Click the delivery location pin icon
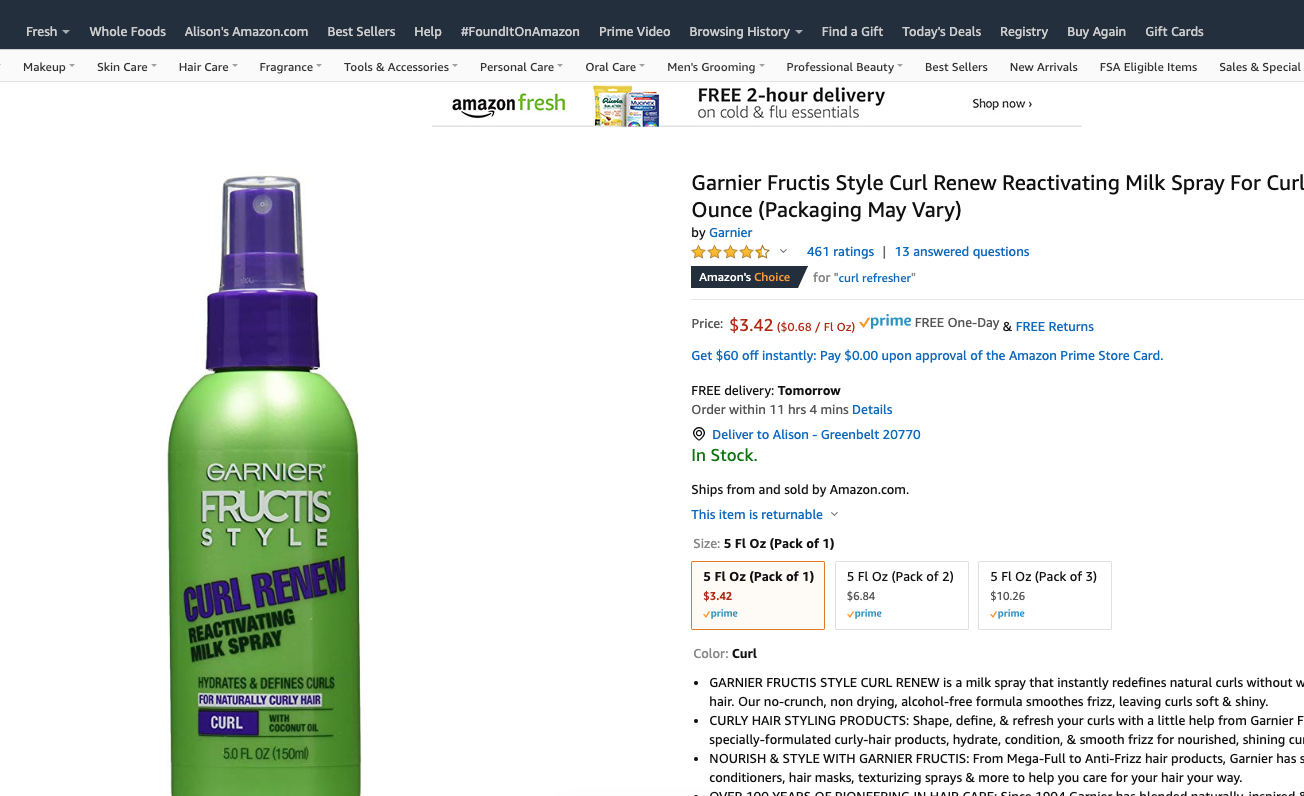This screenshot has width=1304, height=796. tap(699, 434)
